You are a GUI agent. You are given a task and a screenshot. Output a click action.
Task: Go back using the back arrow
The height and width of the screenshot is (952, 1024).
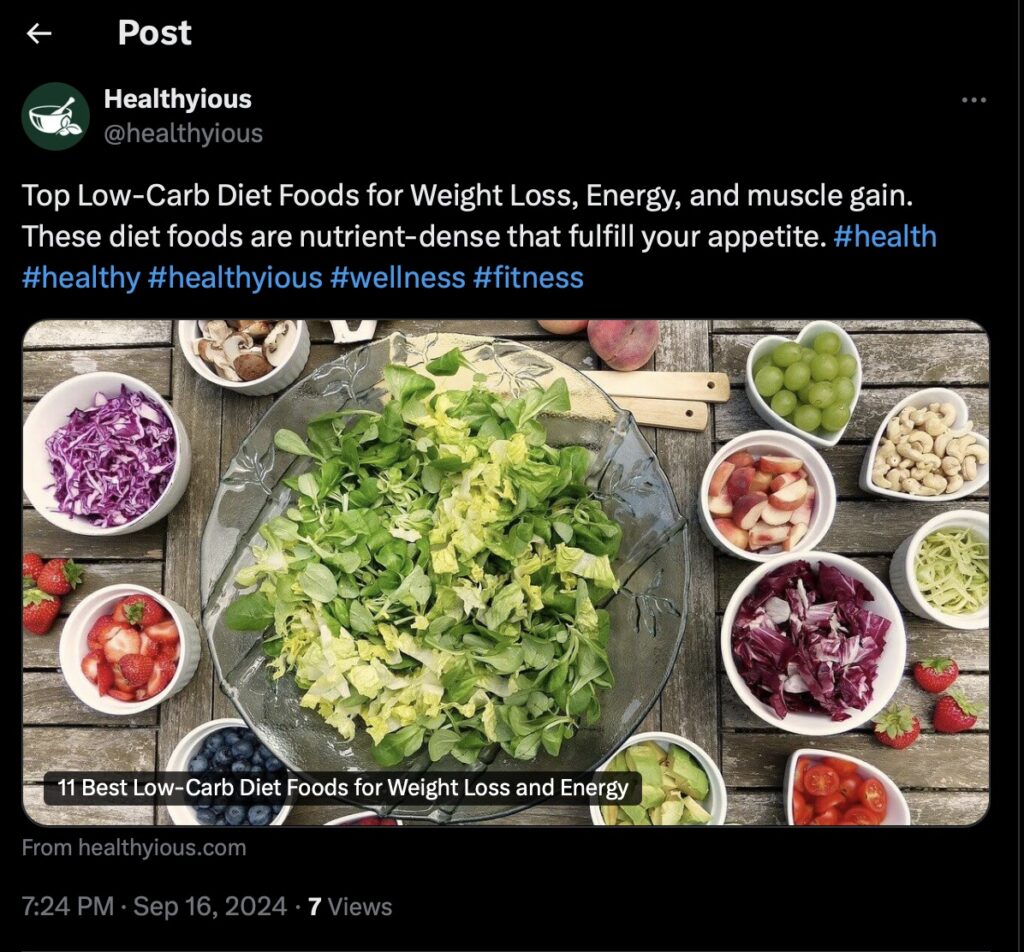[40, 34]
